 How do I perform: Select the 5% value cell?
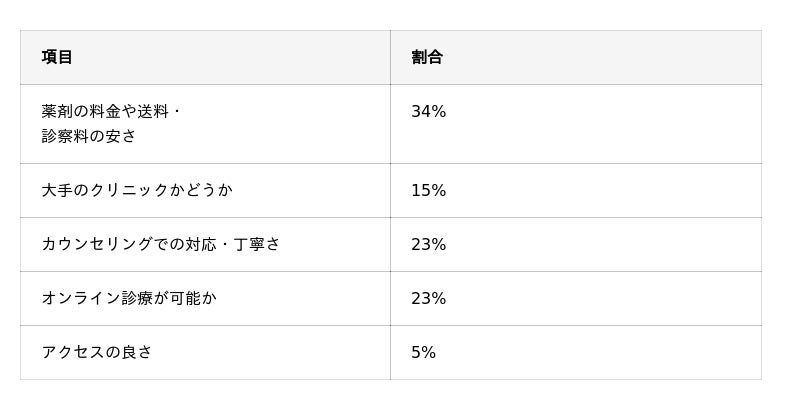pyautogui.click(x=423, y=352)
